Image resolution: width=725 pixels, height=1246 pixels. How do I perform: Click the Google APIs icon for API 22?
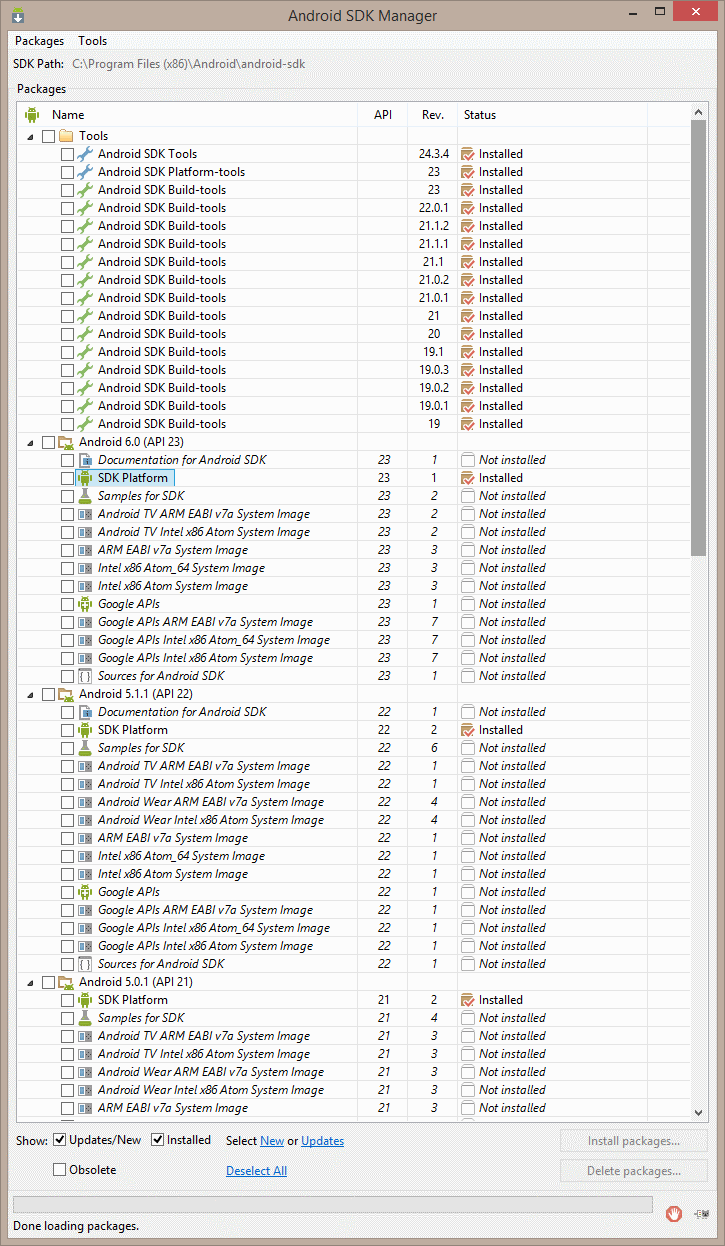click(x=85, y=892)
